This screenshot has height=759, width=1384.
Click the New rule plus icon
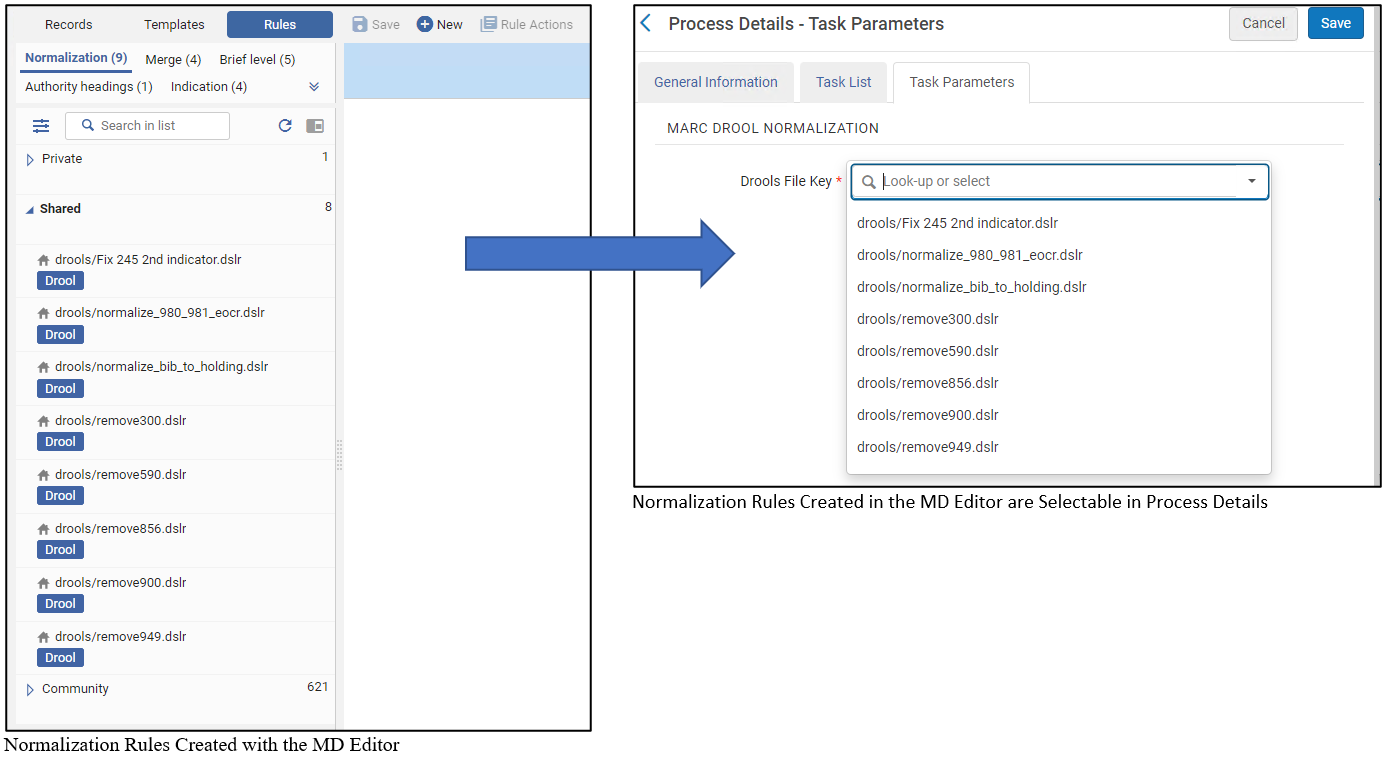click(425, 24)
